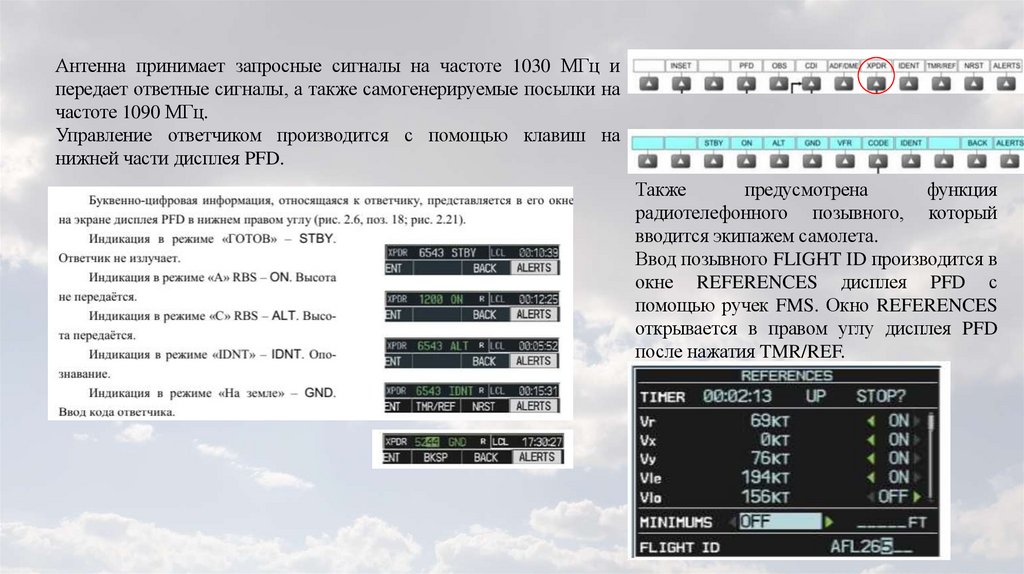Click the arrow key under cyan-row ALERTS
This screenshot has width=1024, height=574.
(1010, 161)
